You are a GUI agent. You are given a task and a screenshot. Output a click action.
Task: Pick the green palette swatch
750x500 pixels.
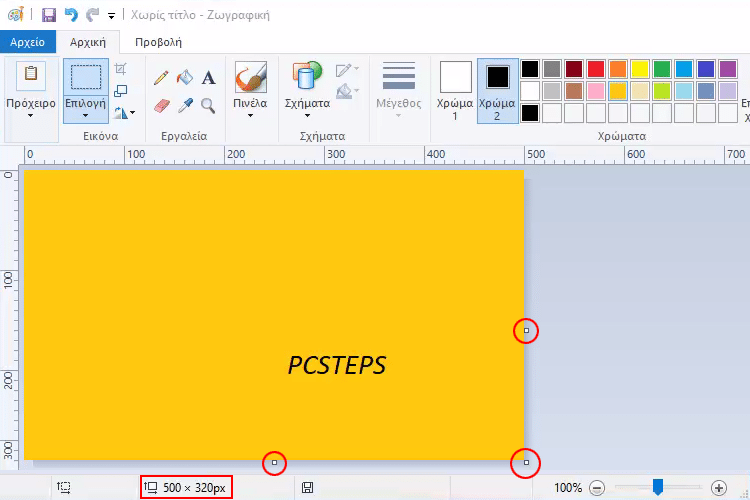(662, 69)
